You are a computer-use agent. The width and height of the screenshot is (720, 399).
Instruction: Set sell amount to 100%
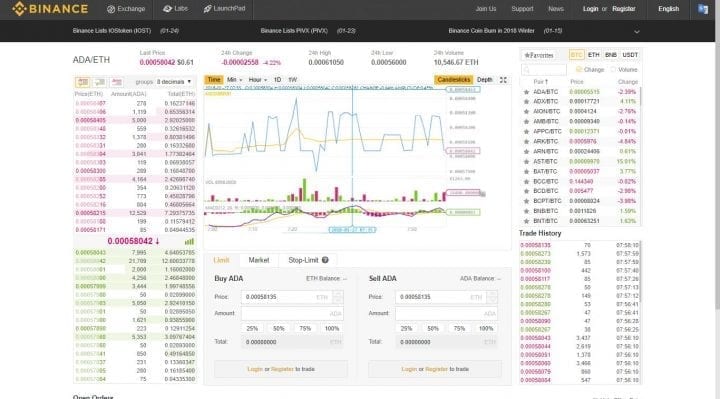(x=486, y=329)
